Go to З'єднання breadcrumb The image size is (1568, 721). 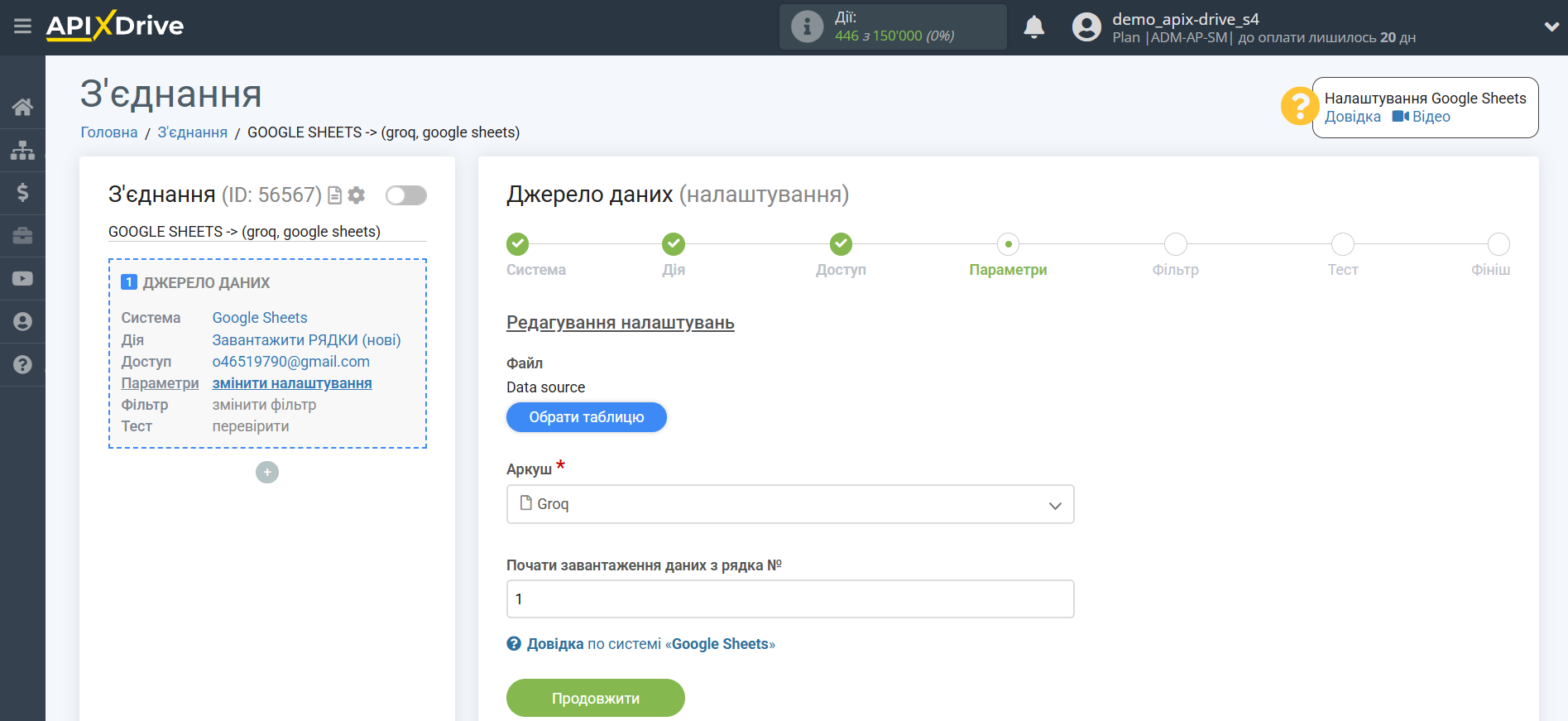(193, 132)
